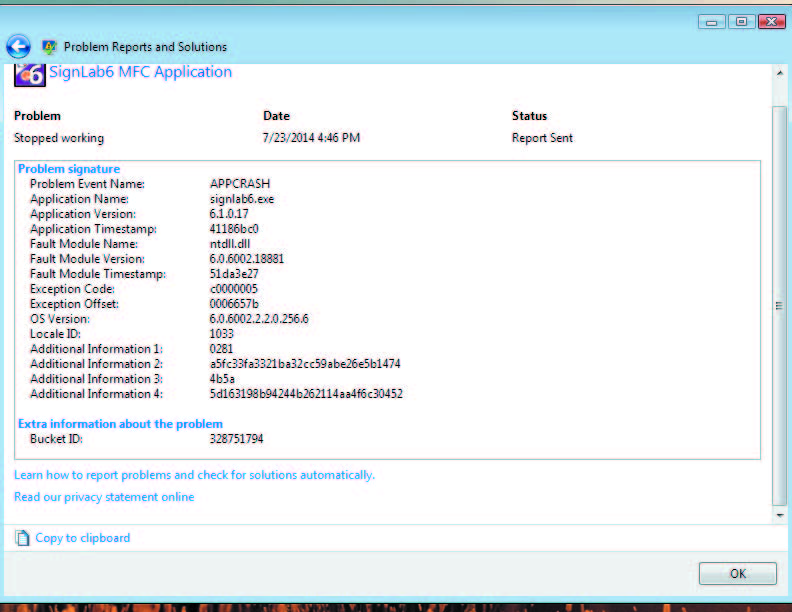Click the Problem Reports and Solutions shield icon

pos(49,47)
